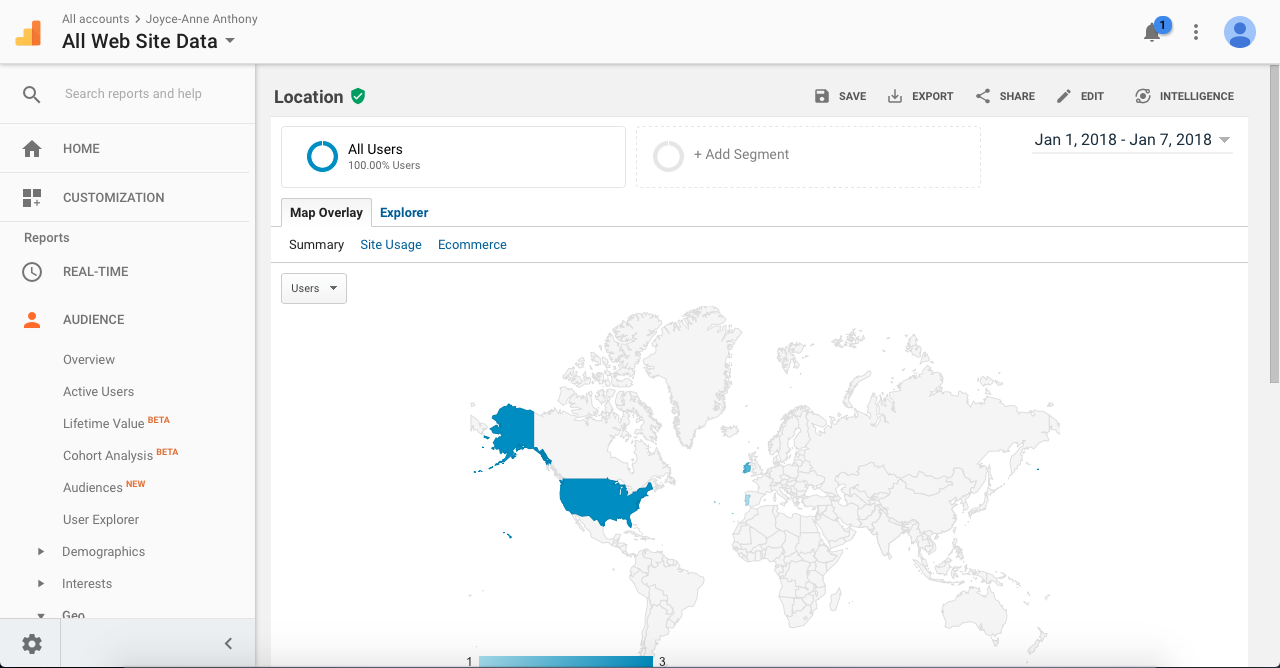Click the page vertical scrollbar

tap(1274, 222)
